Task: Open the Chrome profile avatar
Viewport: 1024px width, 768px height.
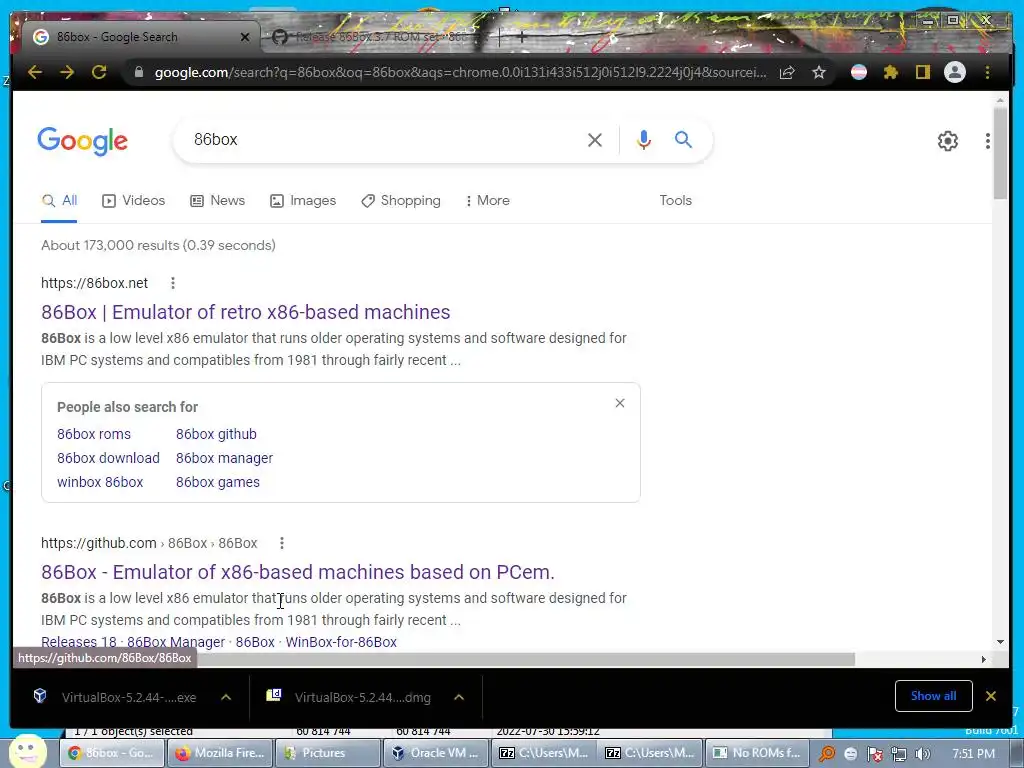Action: point(955,72)
